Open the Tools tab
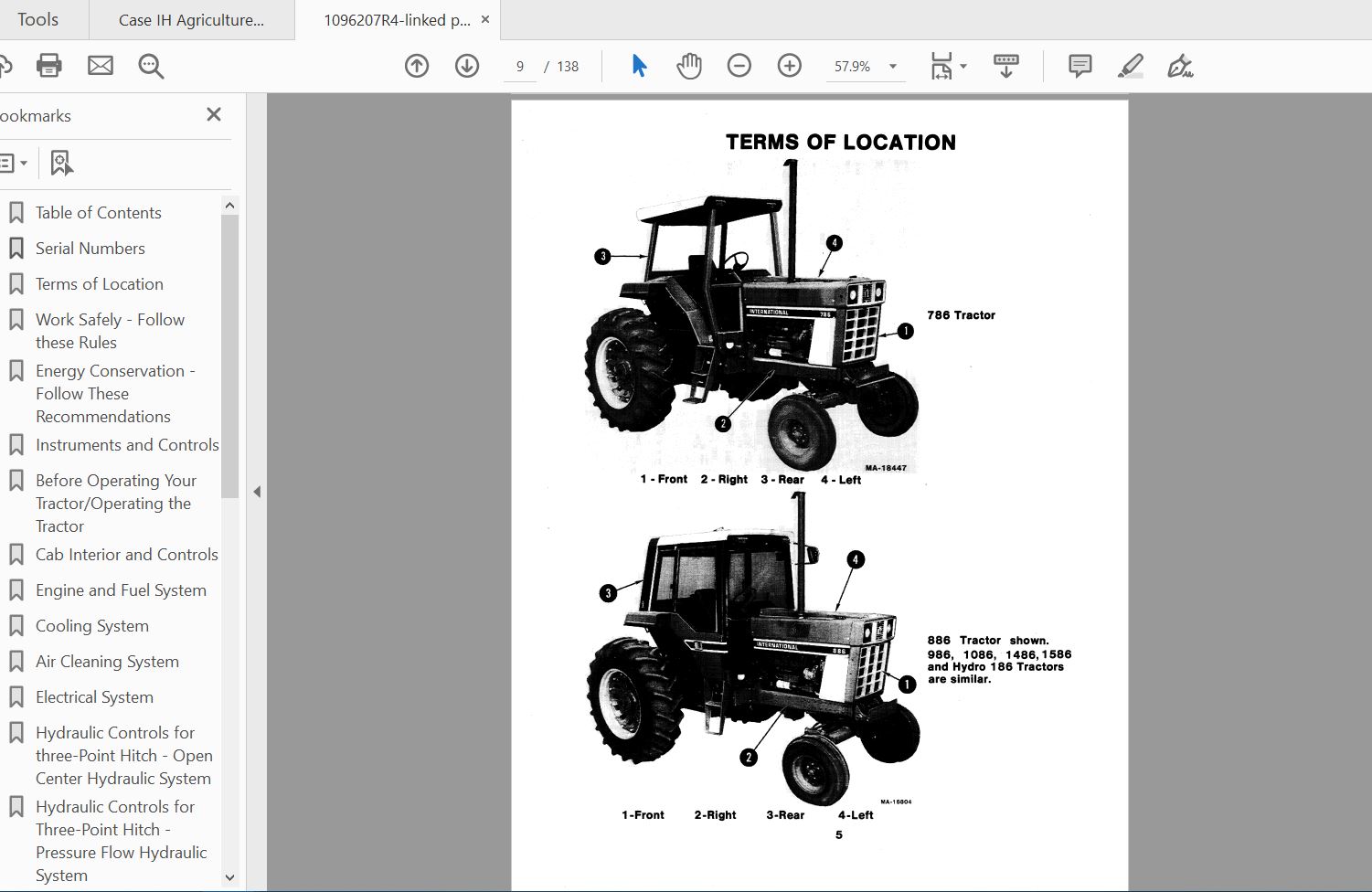The width and height of the screenshot is (1372, 892). 37,19
